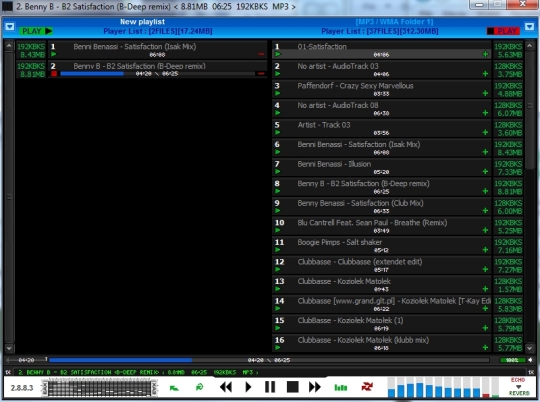This screenshot has height=402, width=540.
Task: Add No artist - AudioTrack 03 plus icon
Action: click(485, 74)
